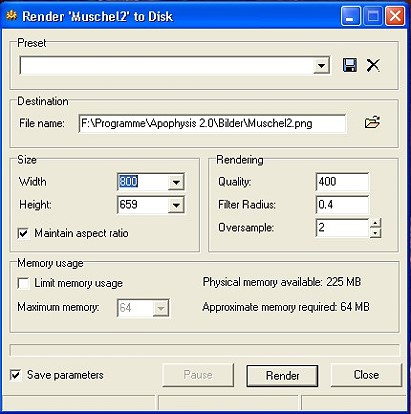Click the Apophysis icon in title bar
The image size is (411, 414).
[12, 15]
